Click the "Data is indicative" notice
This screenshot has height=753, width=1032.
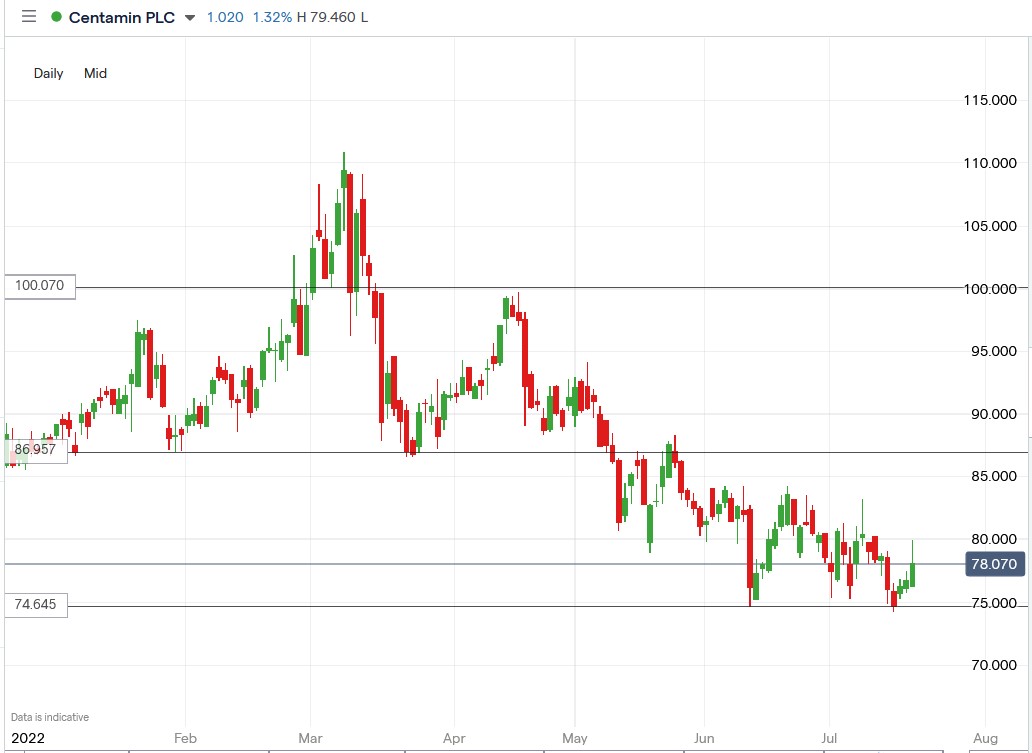(x=50, y=717)
